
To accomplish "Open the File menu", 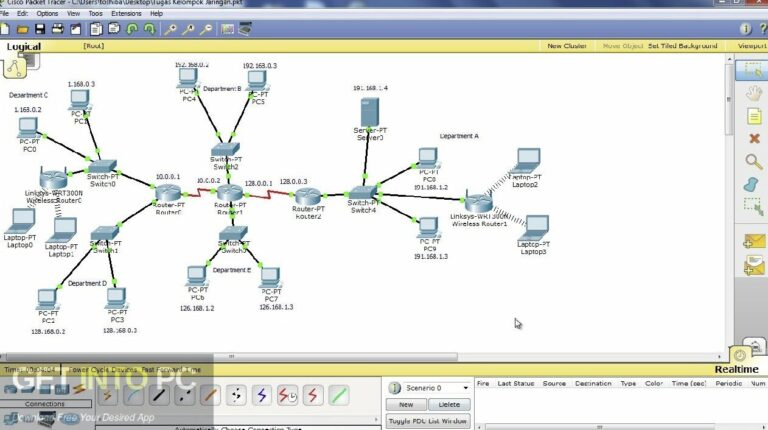I will pyautogui.click(x=4, y=14).
